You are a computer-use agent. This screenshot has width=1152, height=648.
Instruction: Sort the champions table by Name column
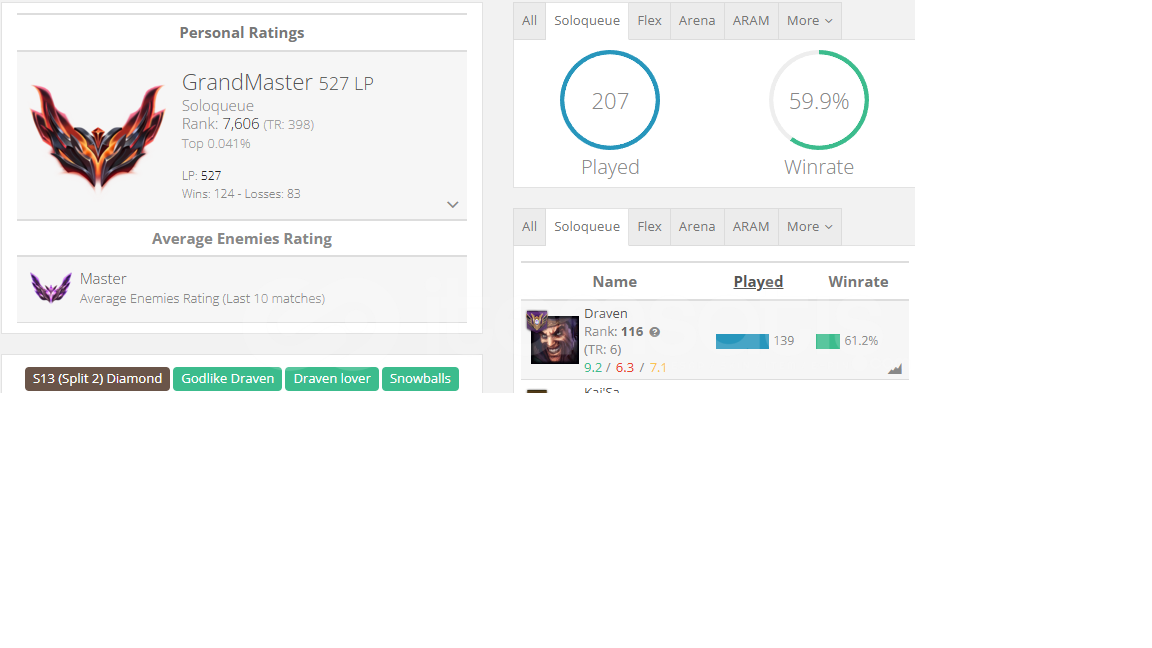(615, 281)
